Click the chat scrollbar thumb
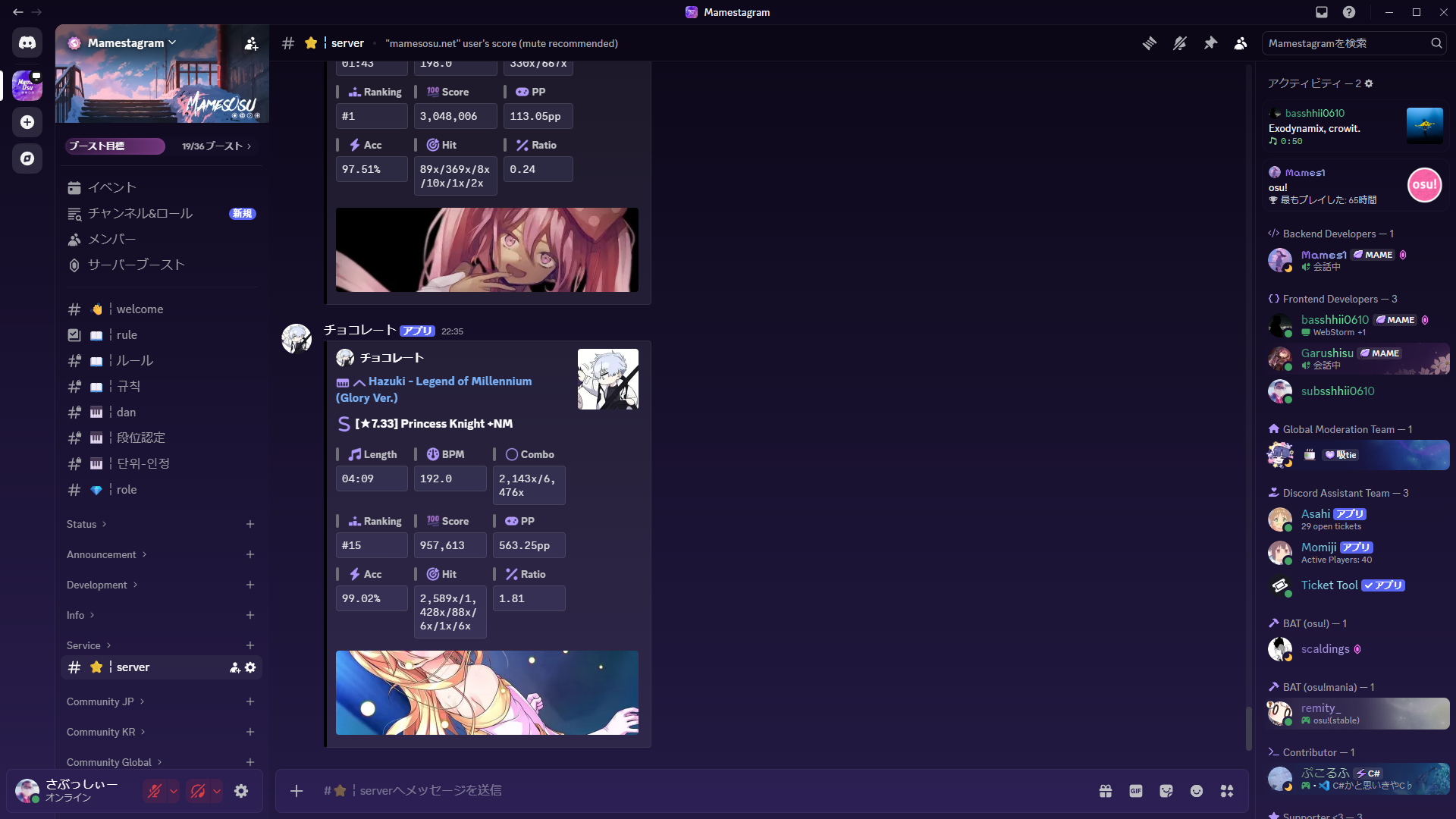 (1248, 728)
